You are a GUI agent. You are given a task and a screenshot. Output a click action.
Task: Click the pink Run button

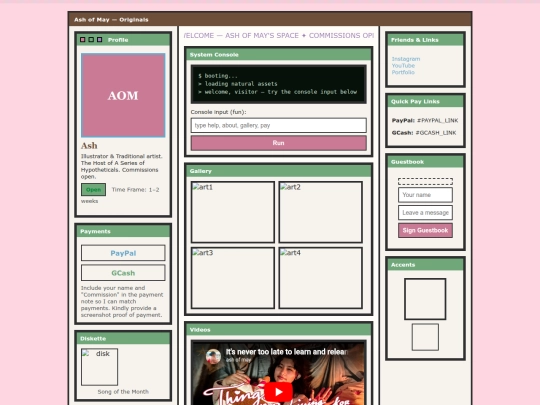pos(279,143)
